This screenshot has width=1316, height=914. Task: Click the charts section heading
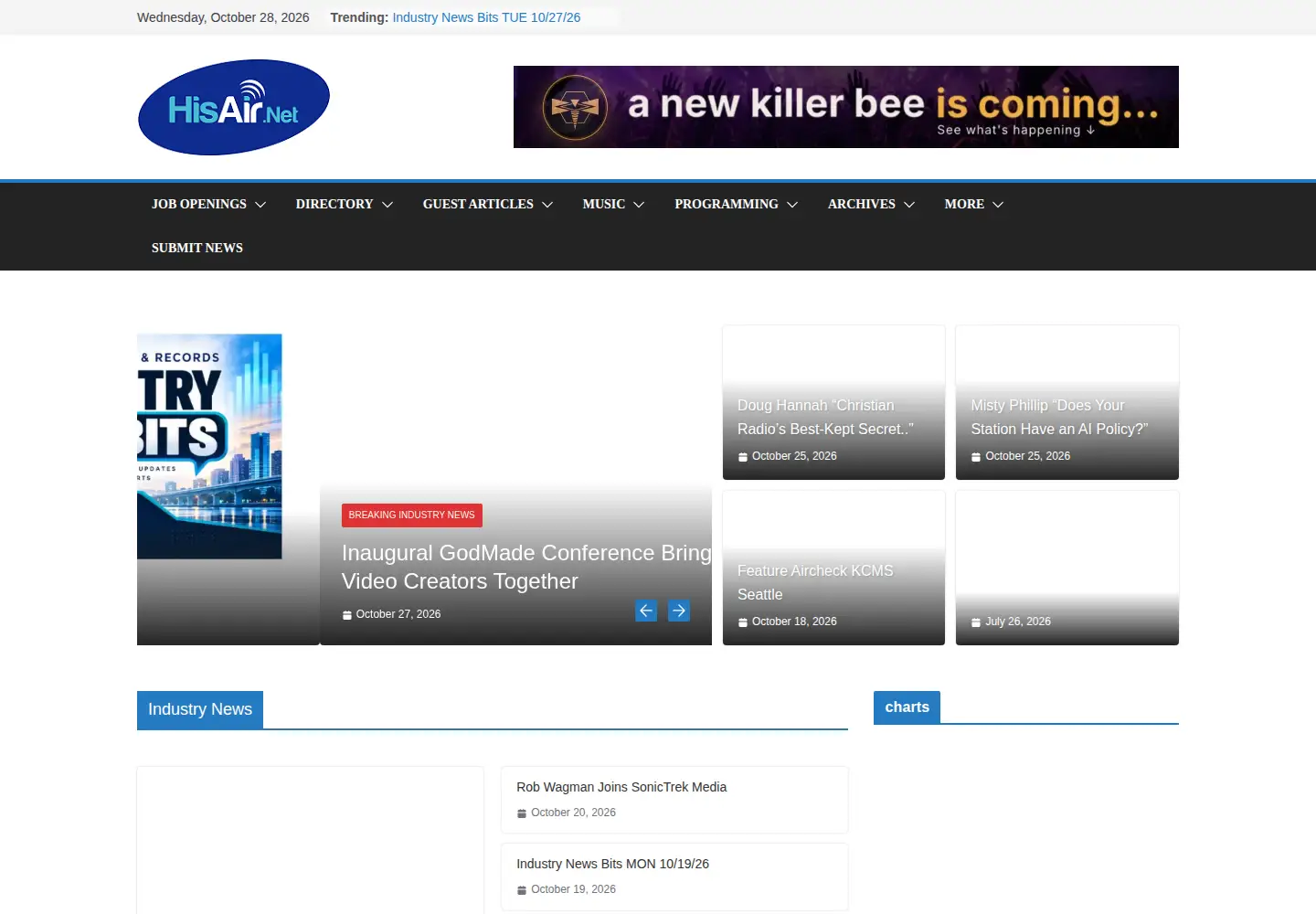click(907, 707)
